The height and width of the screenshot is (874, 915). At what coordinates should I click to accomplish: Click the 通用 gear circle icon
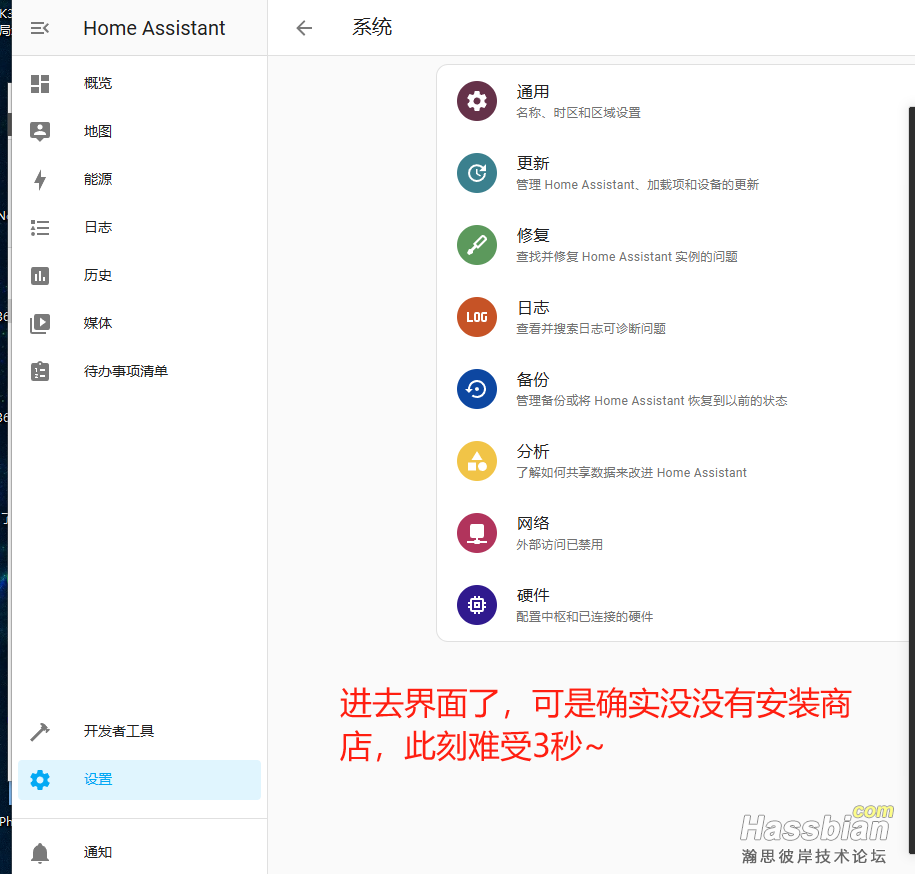(477, 101)
